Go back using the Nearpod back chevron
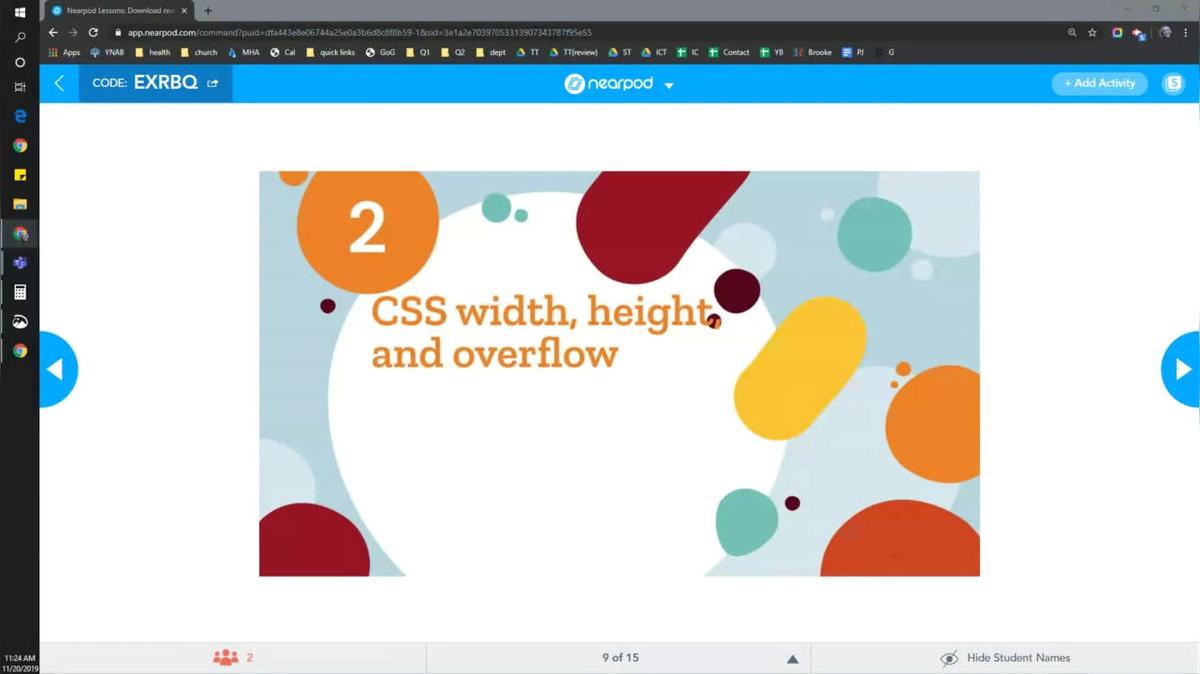The width and height of the screenshot is (1200, 674). point(59,84)
